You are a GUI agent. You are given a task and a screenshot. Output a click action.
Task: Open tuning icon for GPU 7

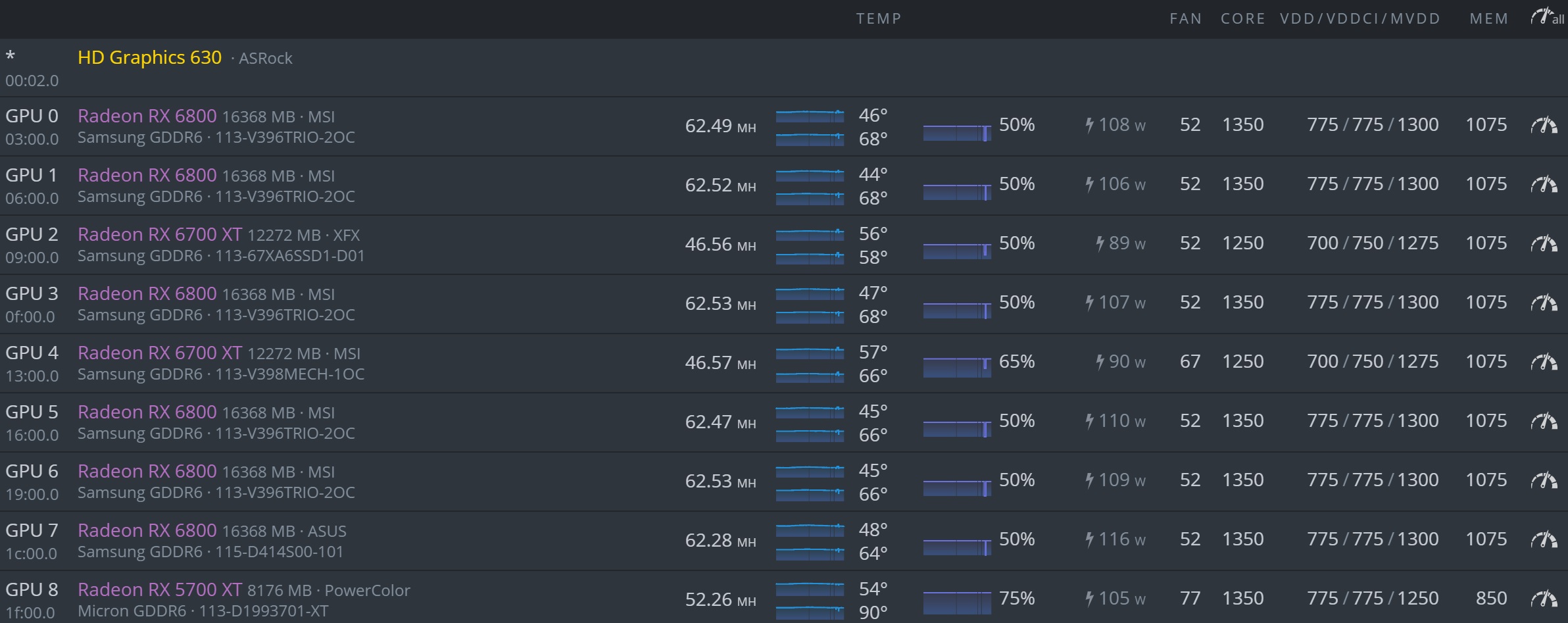coord(1544,539)
